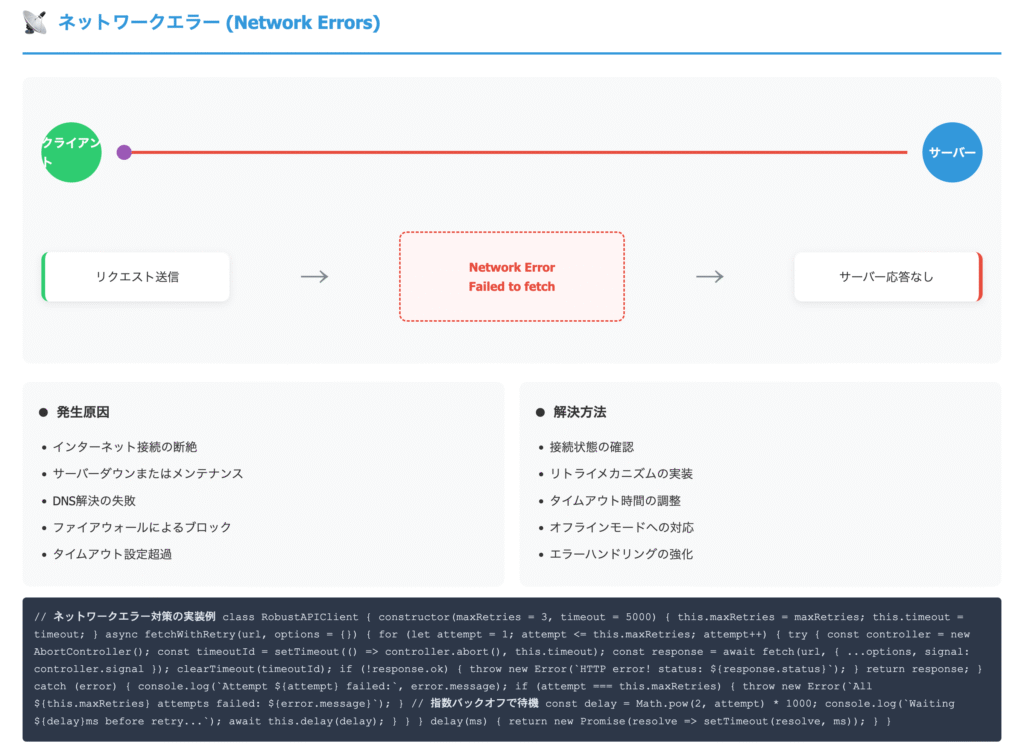Viewport: 1024px width, 748px height.
Task: Click the リトライメカニズムの実装 list item
Action: [x=621, y=474]
